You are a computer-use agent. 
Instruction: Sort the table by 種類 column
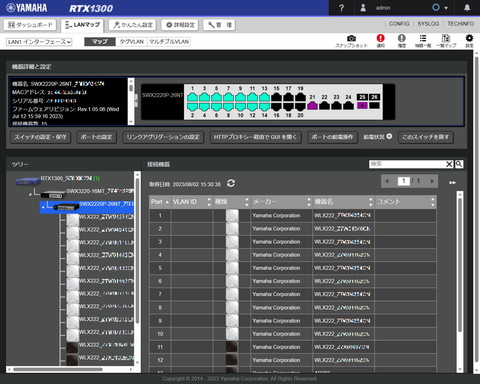click(231, 202)
